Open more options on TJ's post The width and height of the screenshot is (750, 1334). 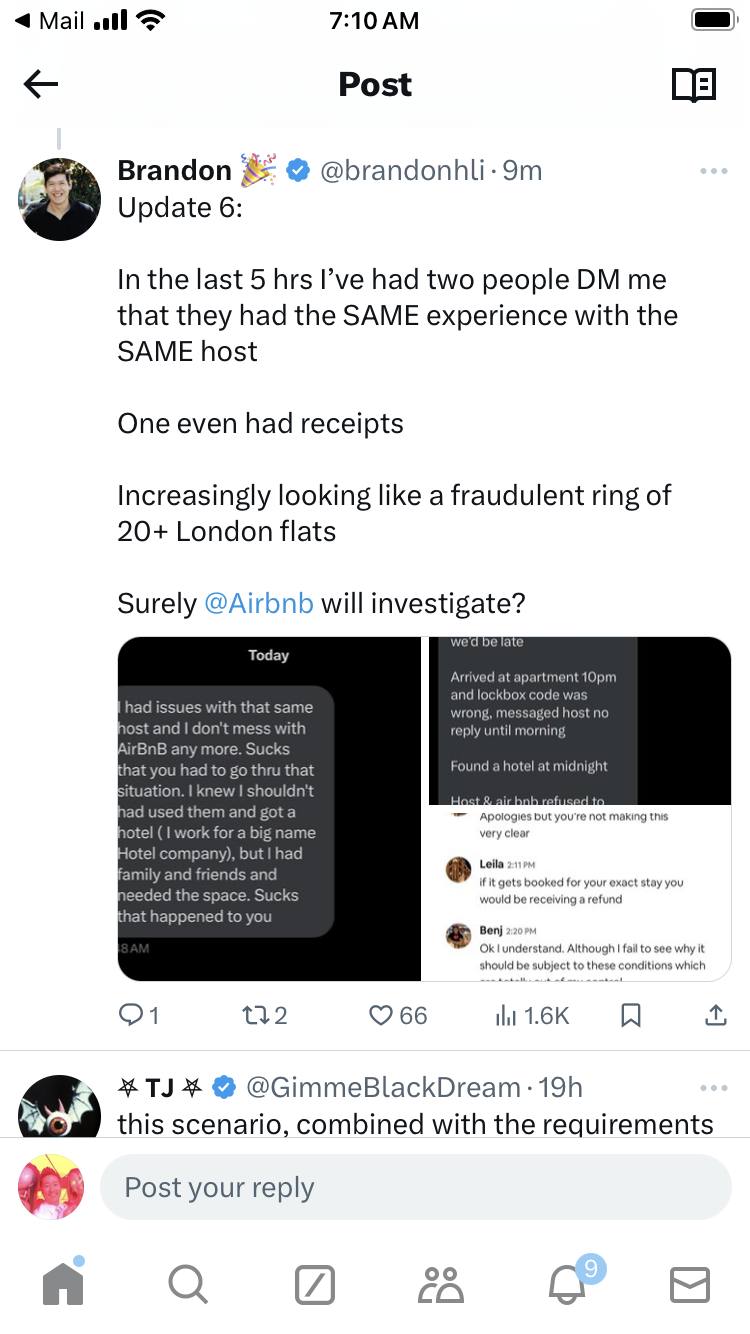tap(714, 1088)
